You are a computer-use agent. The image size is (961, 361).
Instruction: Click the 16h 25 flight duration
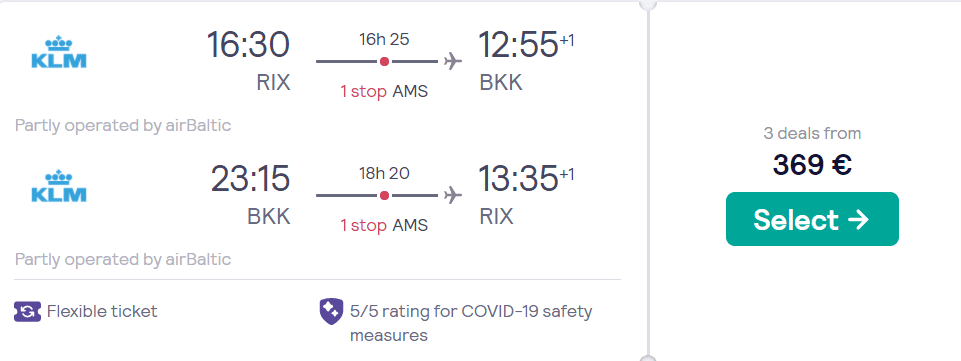click(384, 39)
